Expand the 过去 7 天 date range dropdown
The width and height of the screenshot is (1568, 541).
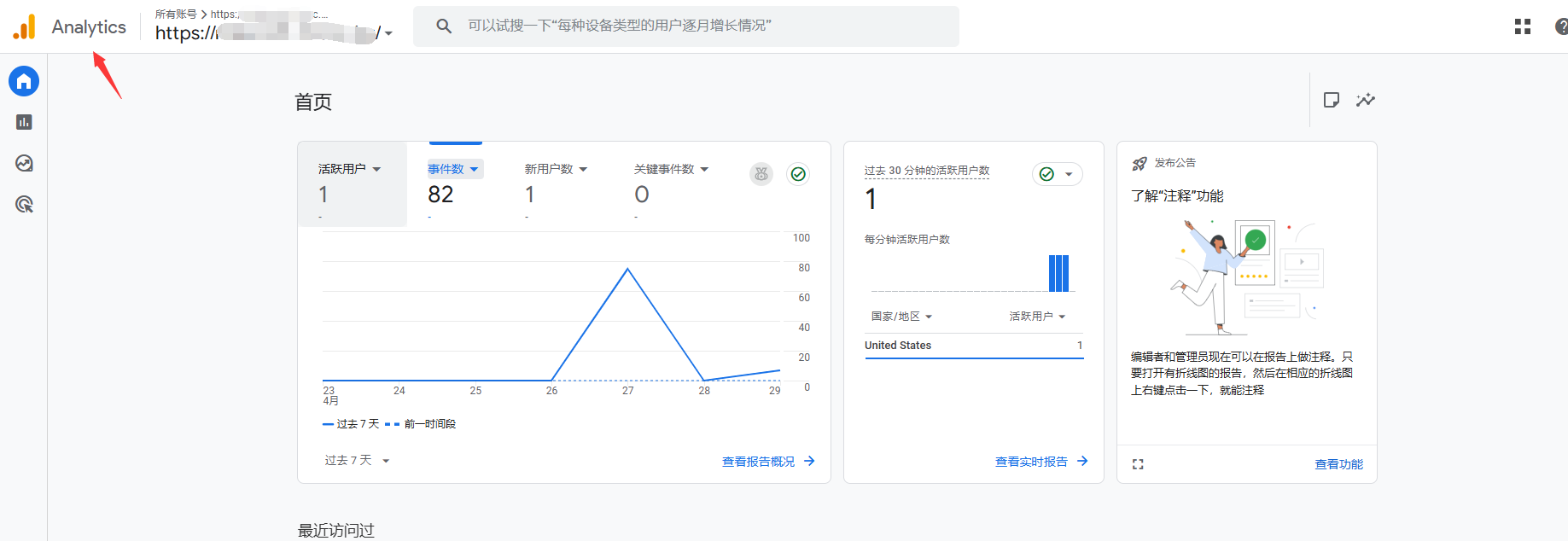357,461
